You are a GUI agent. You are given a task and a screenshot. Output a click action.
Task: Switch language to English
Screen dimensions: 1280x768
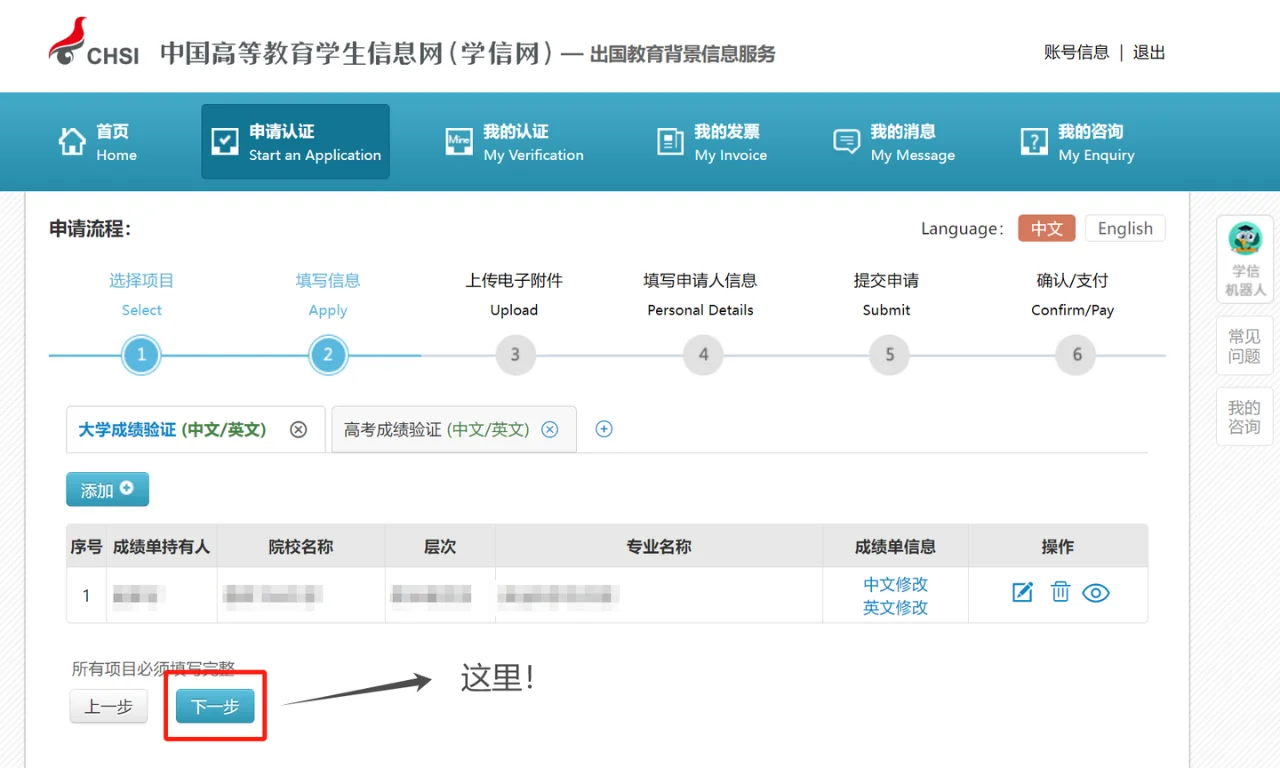(1125, 229)
